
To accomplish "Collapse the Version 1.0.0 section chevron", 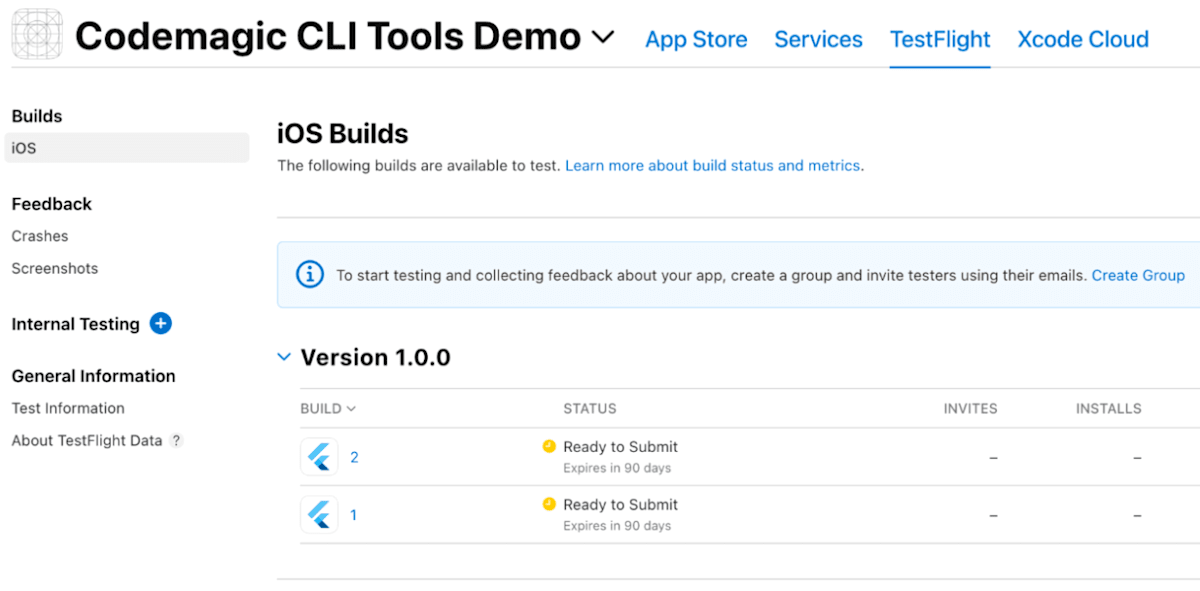I will coord(284,357).
